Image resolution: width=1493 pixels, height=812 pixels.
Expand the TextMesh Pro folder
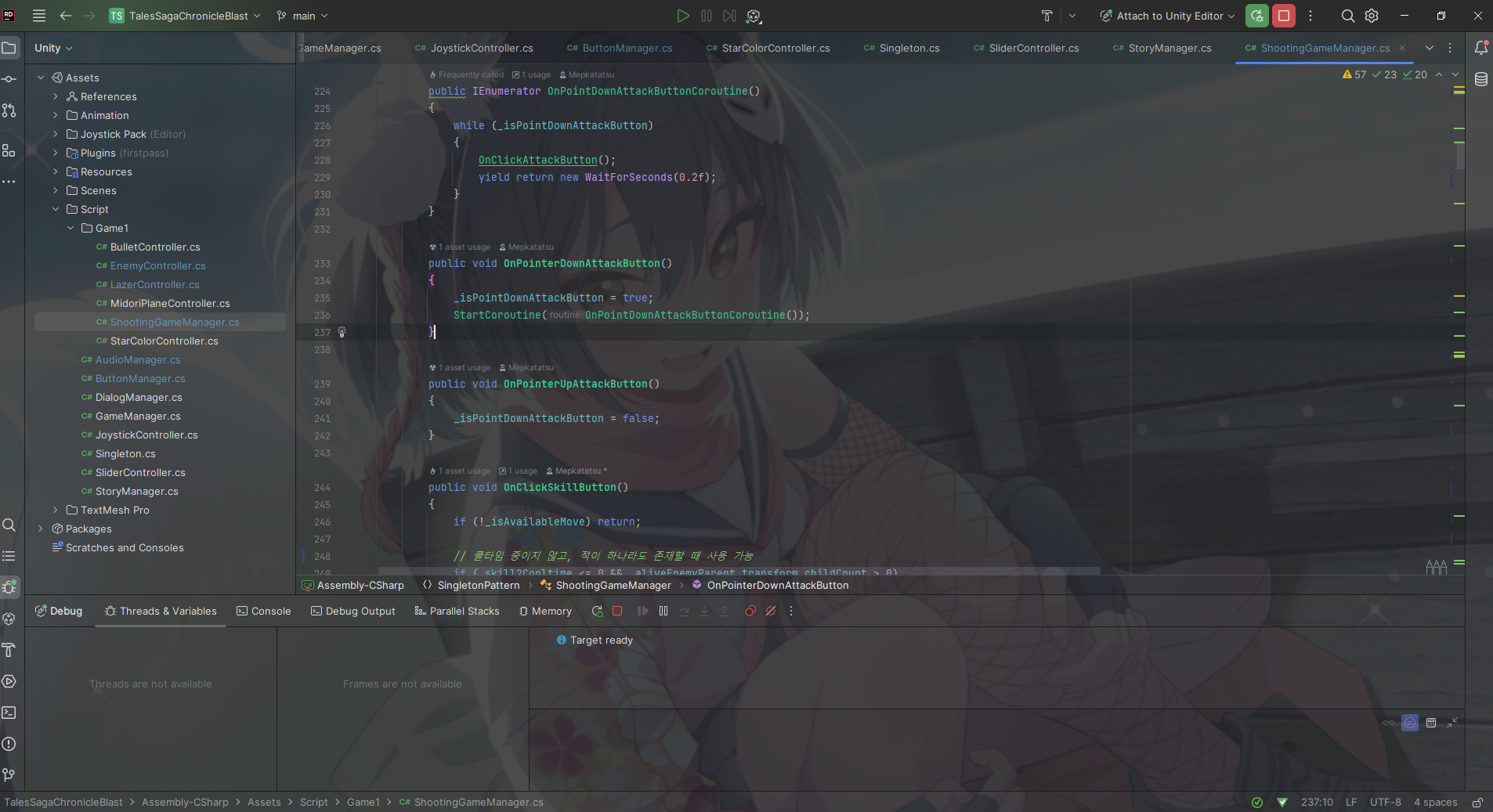point(56,510)
